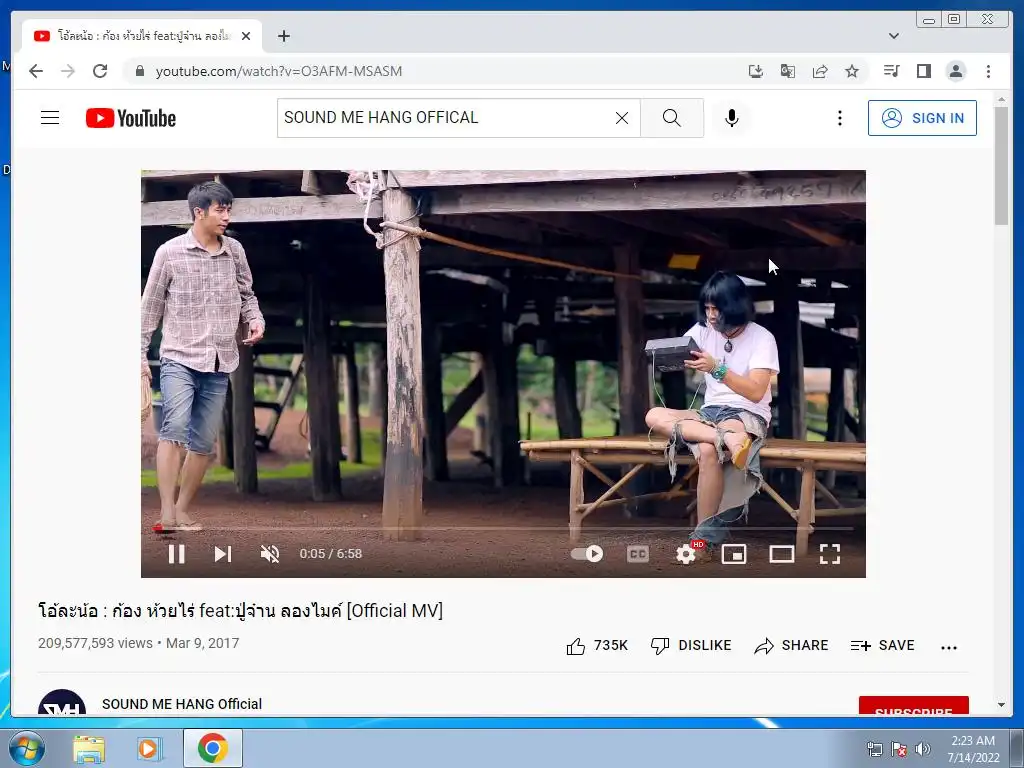1024x768 pixels.
Task: Clear the search box text
Action: (622, 118)
